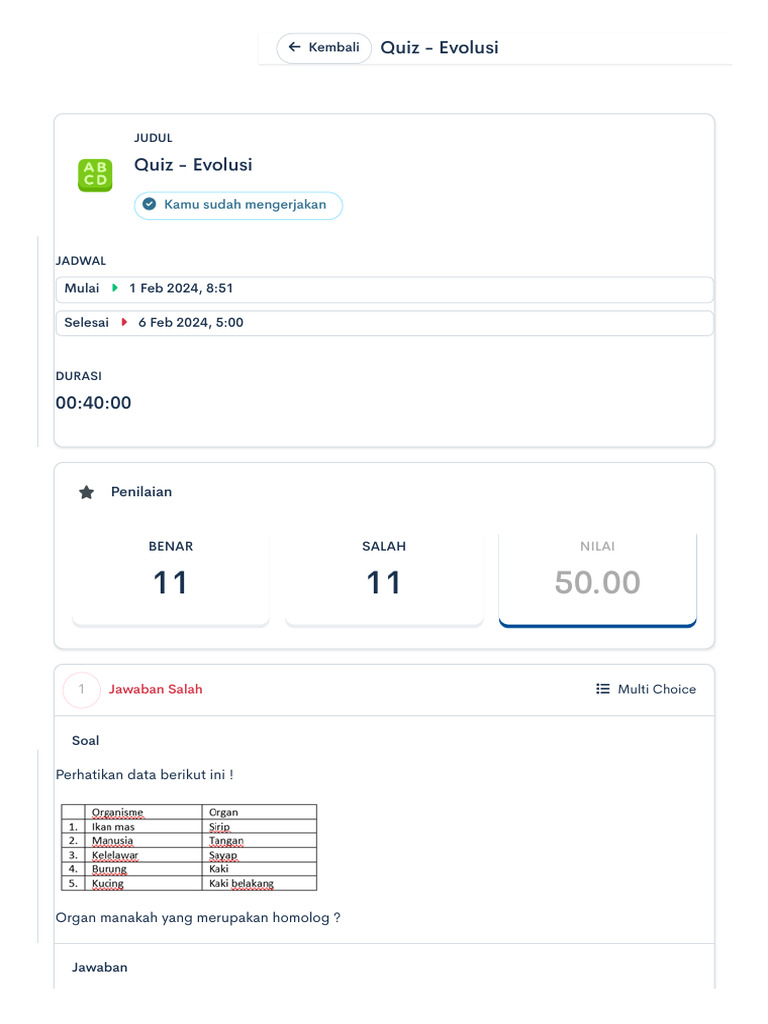Click the 00:40:00 duration value
This screenshot has height=1024, width=768.
[93, 403]
